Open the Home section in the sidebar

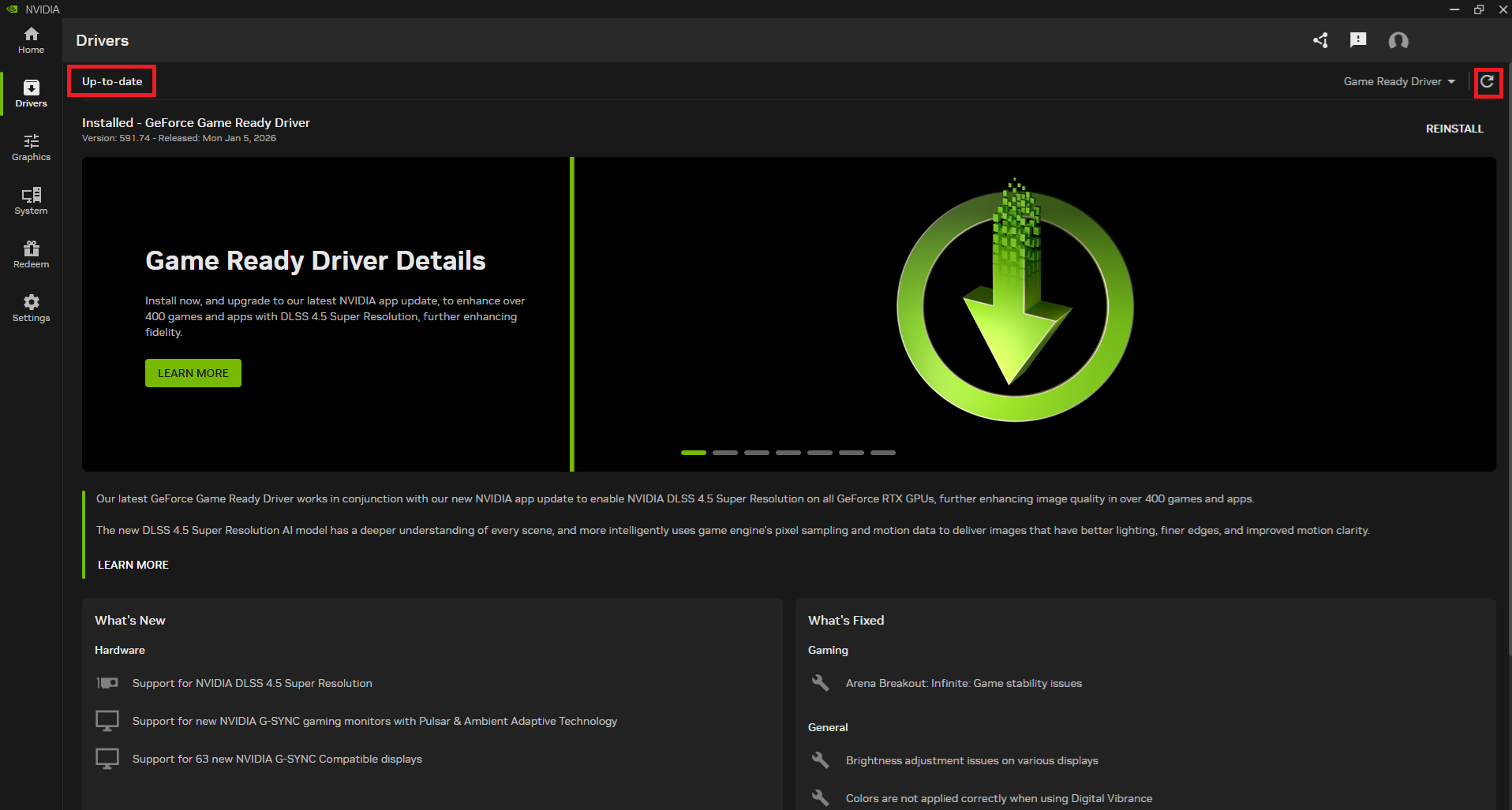pos(31,39)
